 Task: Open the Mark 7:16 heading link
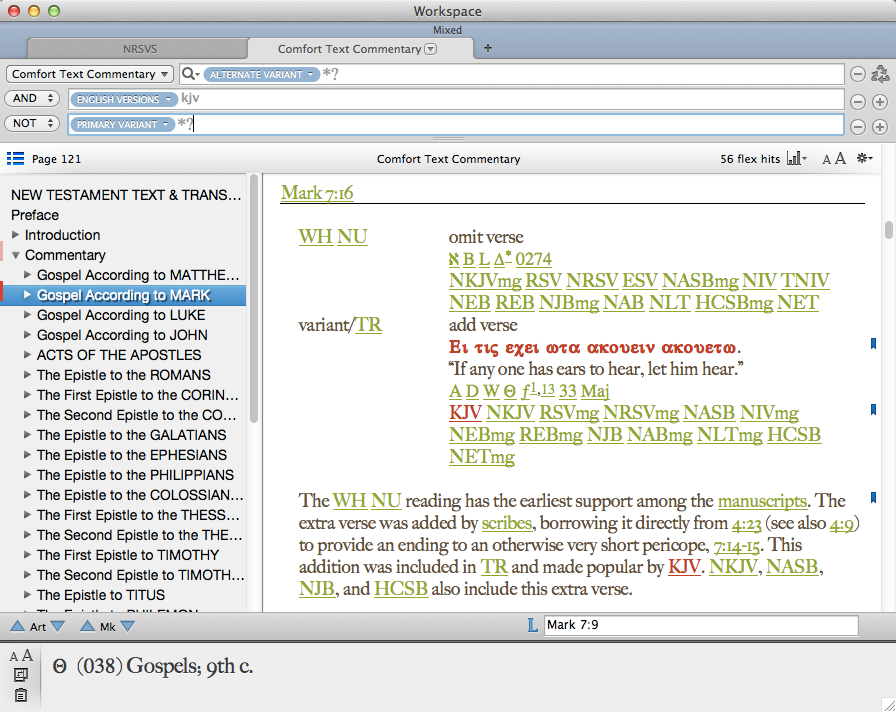(317, 193)
